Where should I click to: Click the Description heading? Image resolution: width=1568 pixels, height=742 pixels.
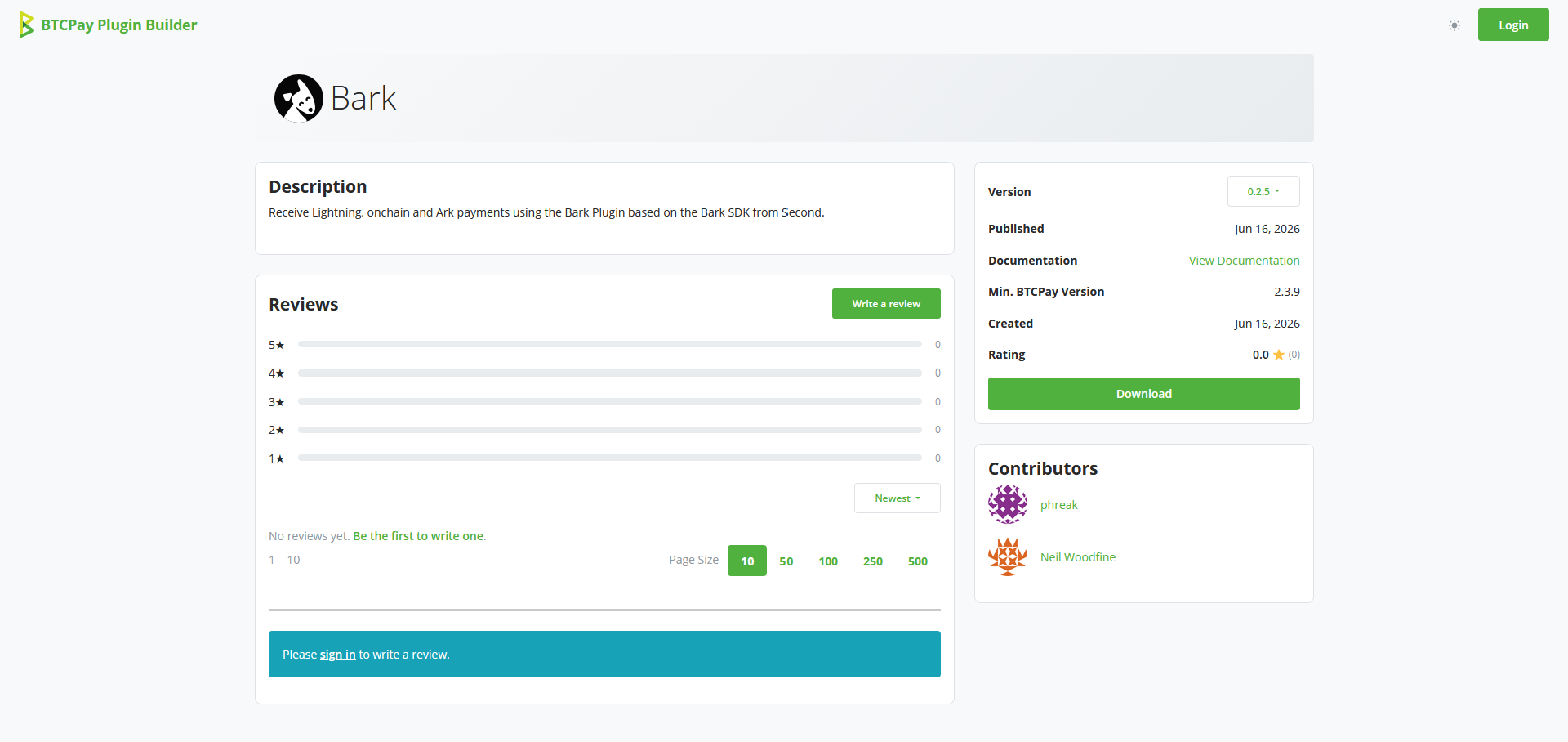pyautogui.click(x=318, y=186)
